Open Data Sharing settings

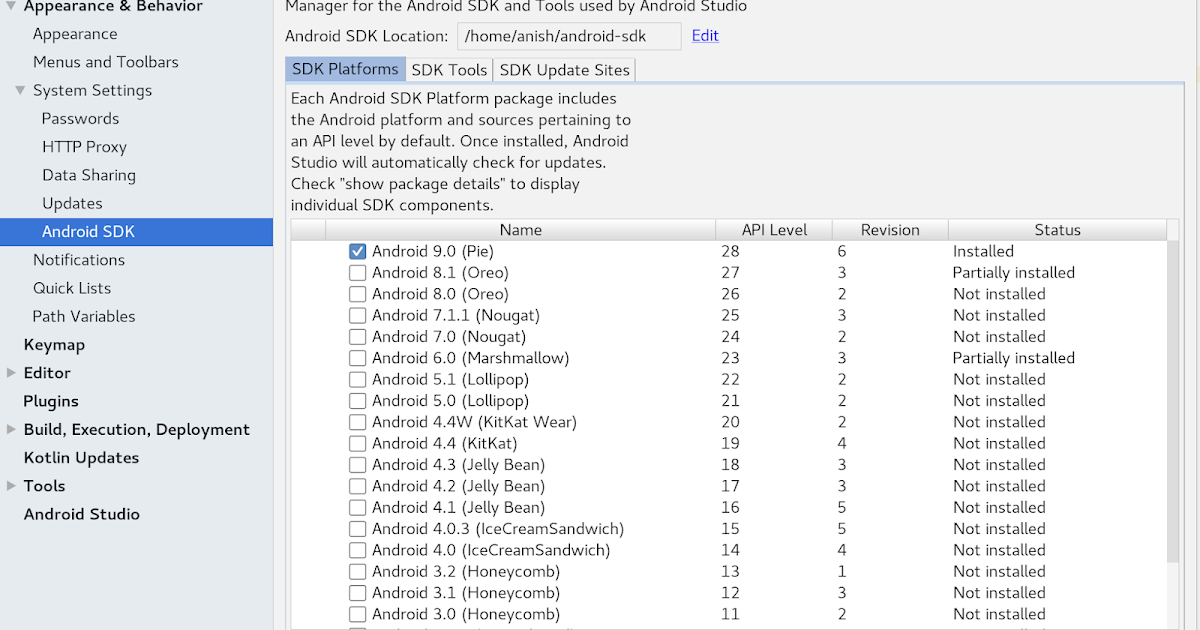89,175
